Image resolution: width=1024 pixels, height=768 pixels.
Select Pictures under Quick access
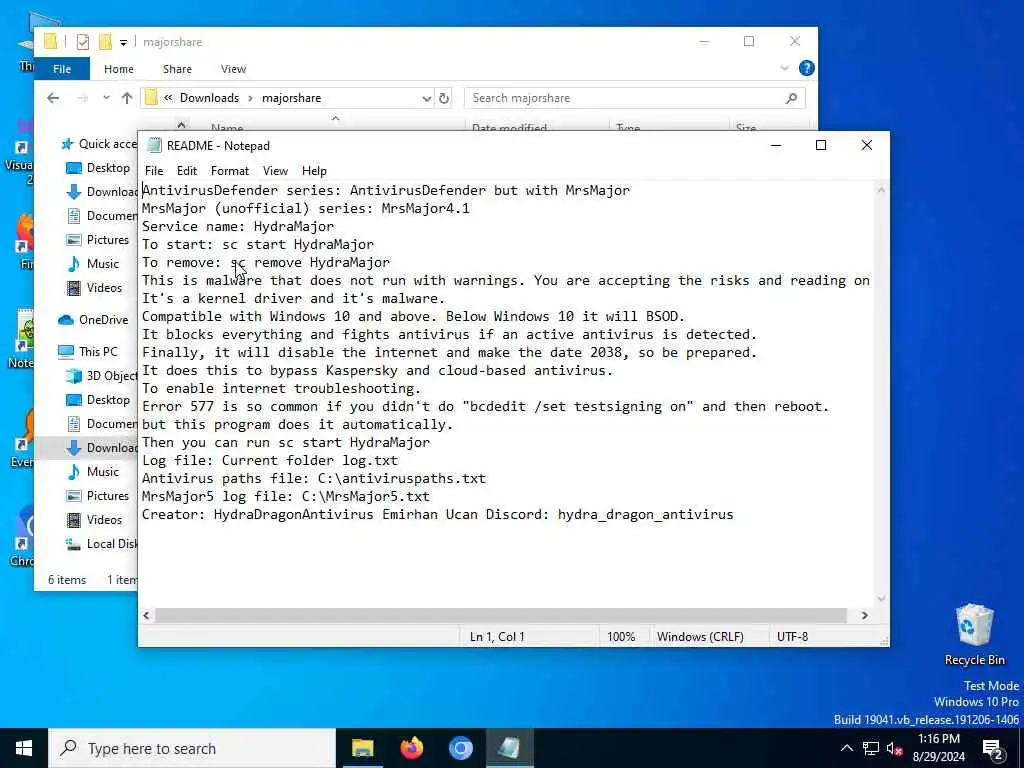tap(97, 240)
